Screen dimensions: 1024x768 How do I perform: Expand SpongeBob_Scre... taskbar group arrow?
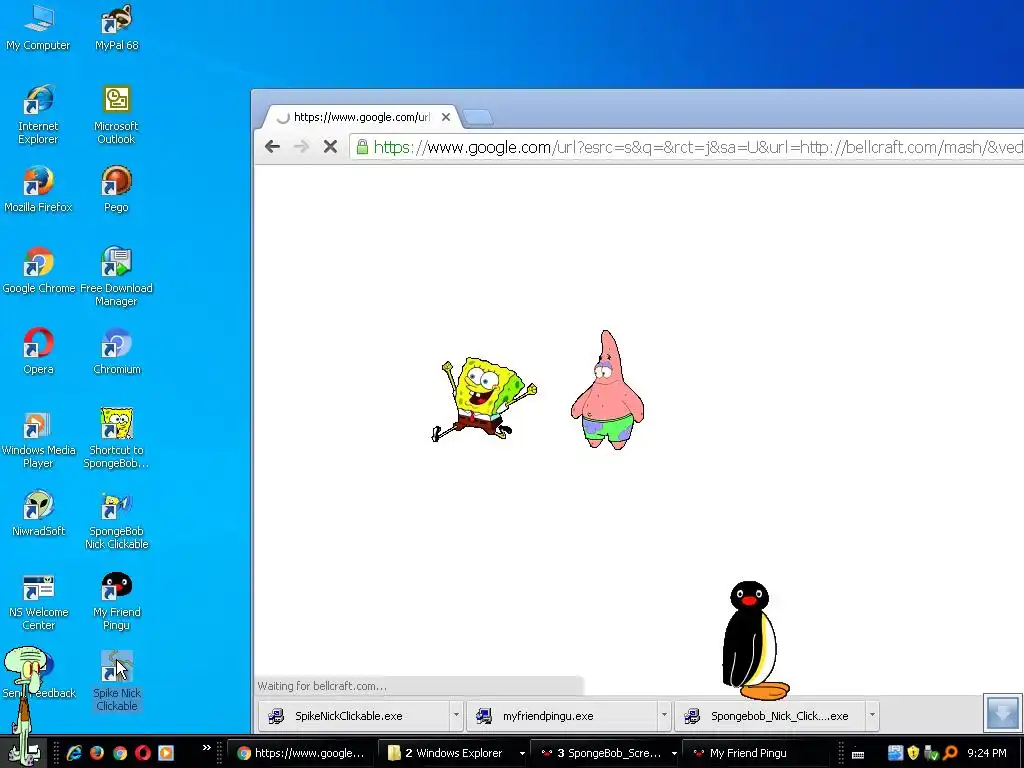(x=674, y=754)
